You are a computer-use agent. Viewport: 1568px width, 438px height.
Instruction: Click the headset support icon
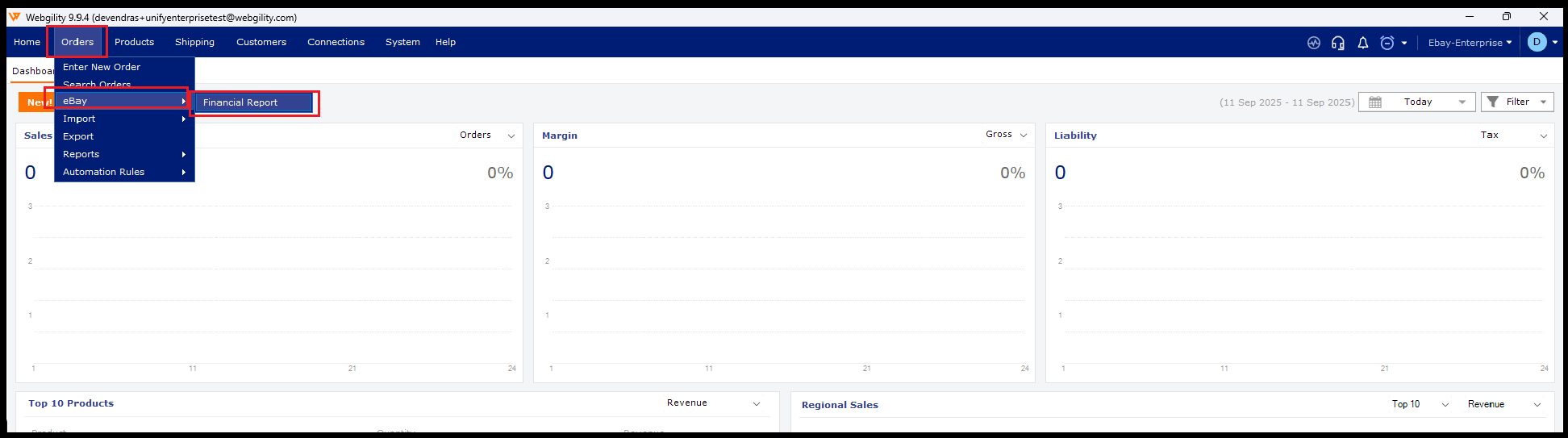1338,43
